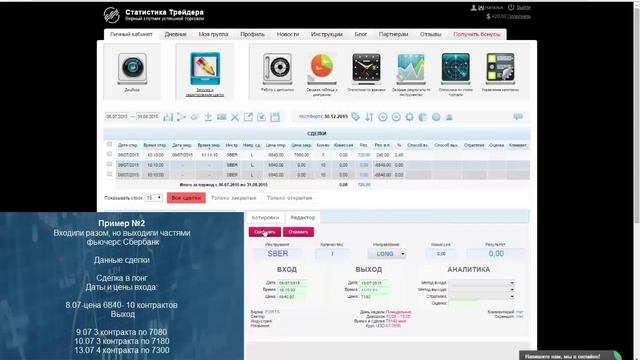Switch to the Котировки tab
Screen dimensions: 640x360
pyautogui.click(x=265, y=218)
